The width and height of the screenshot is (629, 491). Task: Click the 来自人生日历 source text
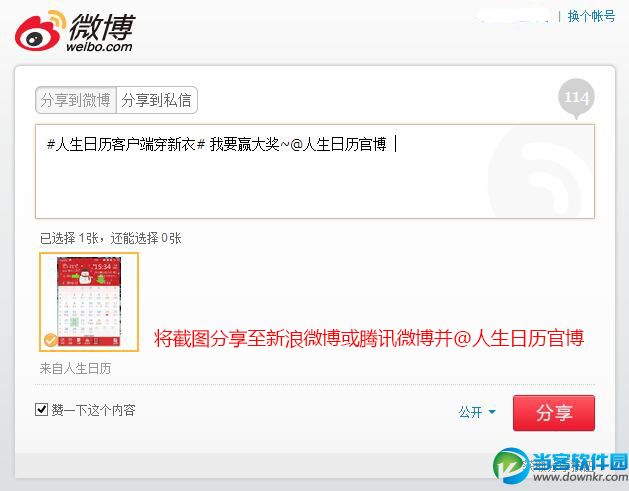75,368
